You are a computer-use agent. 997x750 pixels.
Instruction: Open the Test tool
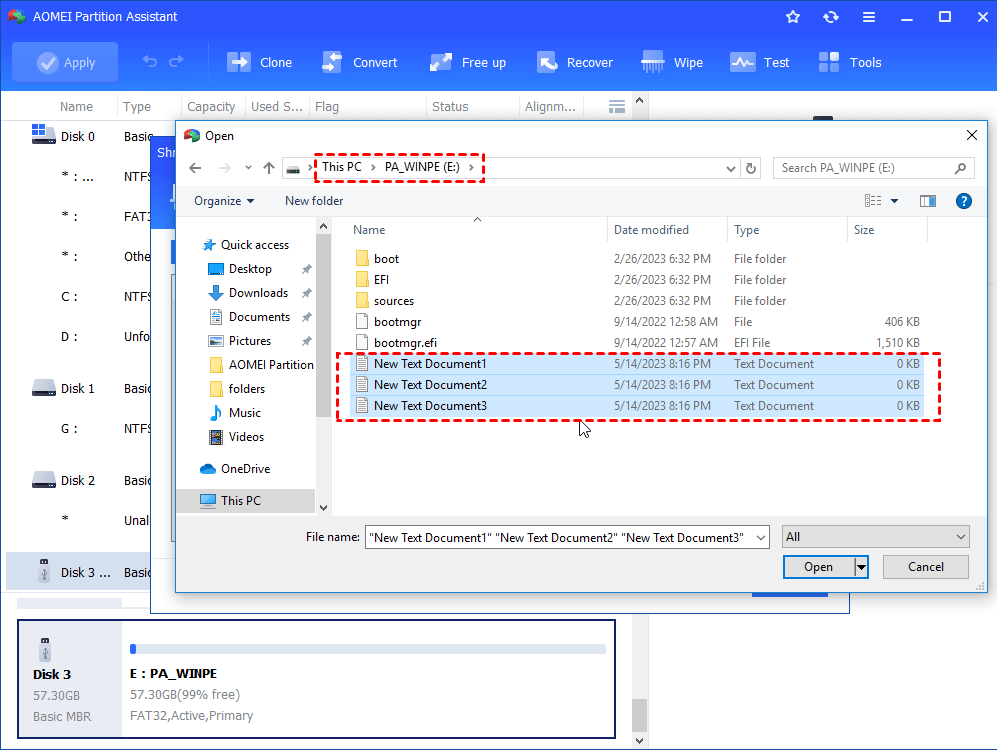(x=759, y=62)
